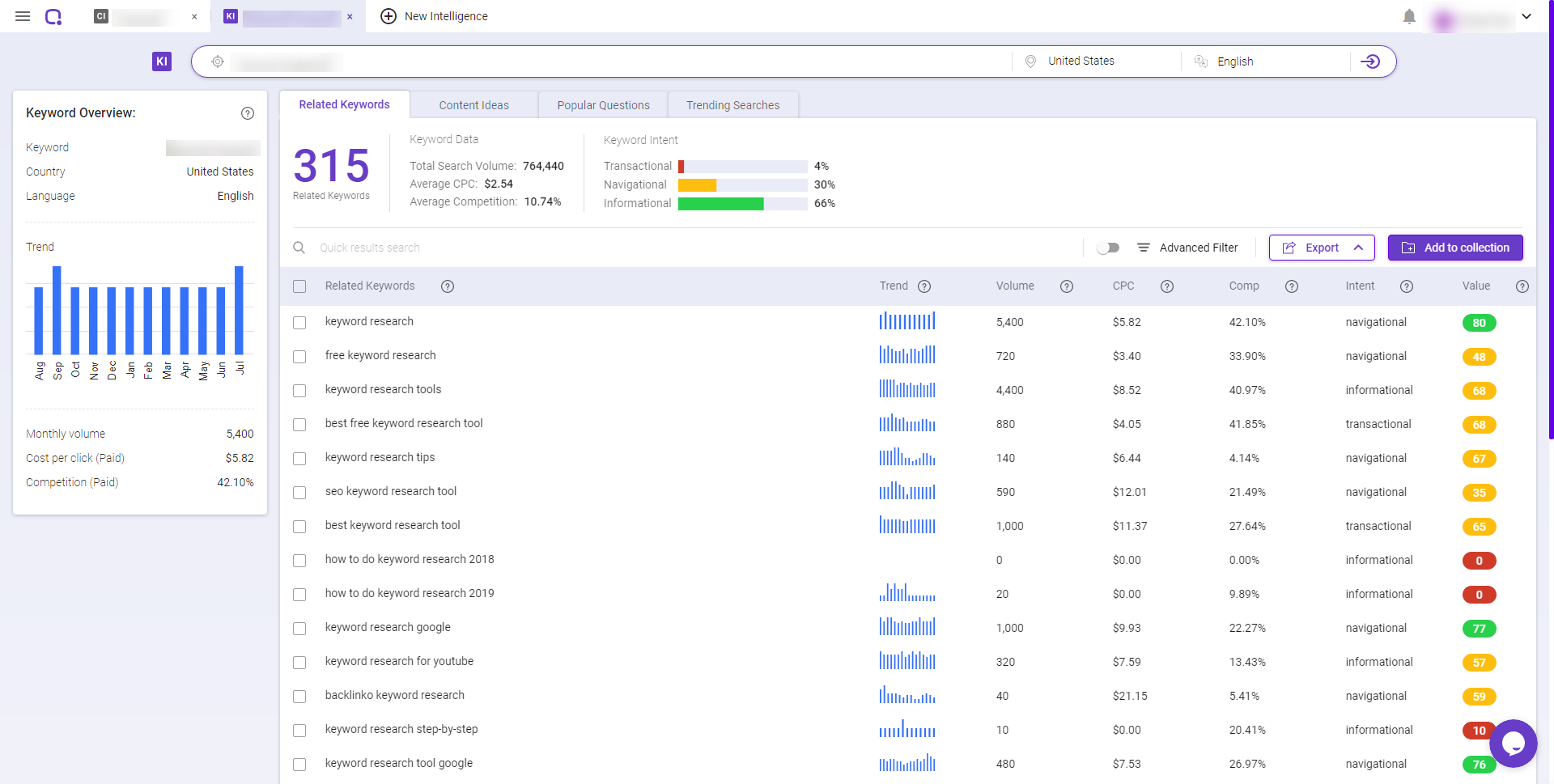
Task: Open the Keyword Overview help tooltip
Action: (248, 113)
